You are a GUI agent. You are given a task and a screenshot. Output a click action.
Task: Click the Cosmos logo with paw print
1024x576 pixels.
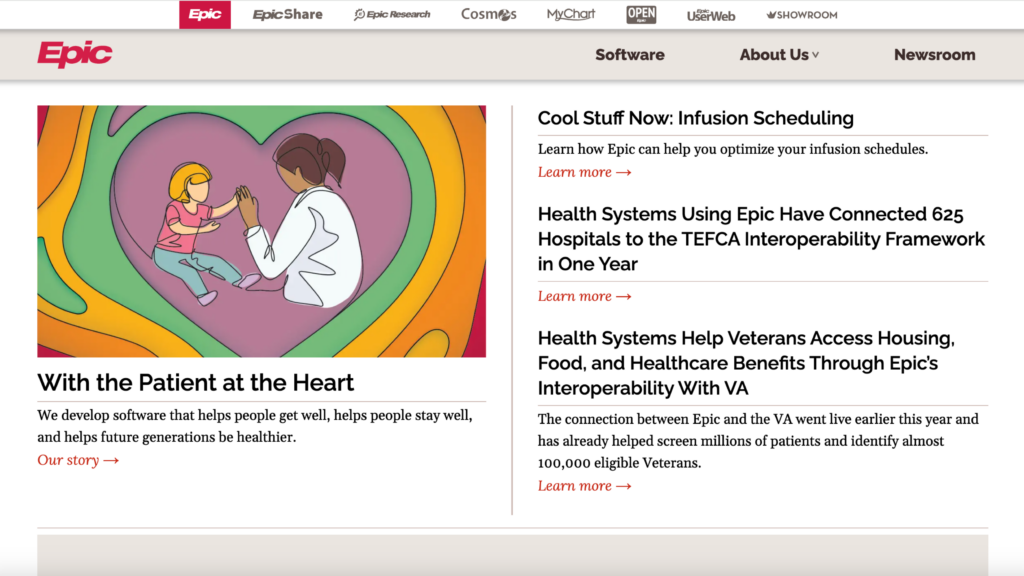coord(488,14)
